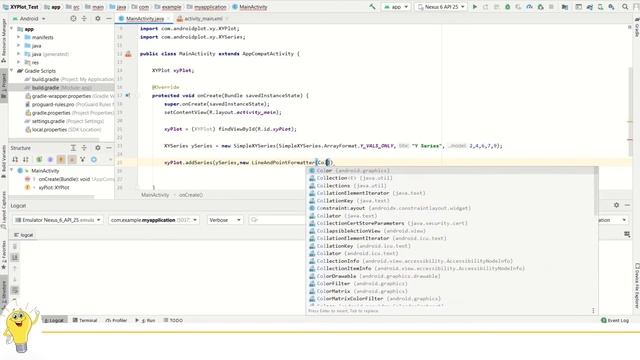
Task: Toggle Sort Alphabetically in Structure toolbar
Action: click(26, 159)
